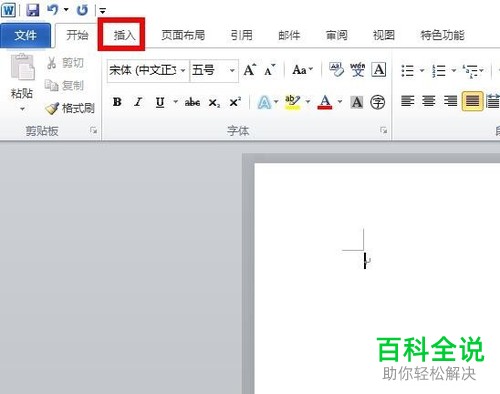Open numbering library dropdown arrow

453,70
